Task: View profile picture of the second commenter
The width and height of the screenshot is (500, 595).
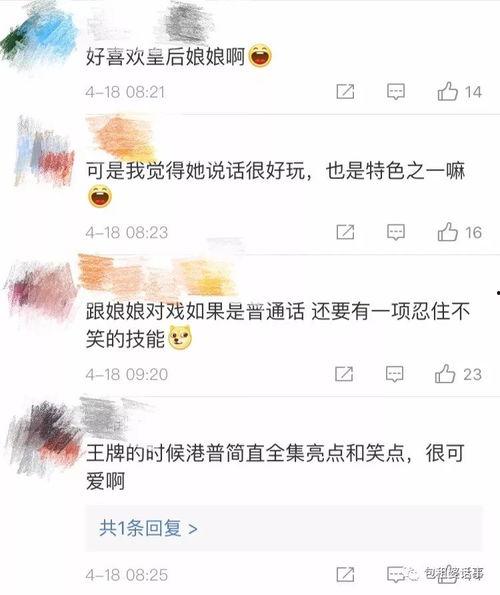Action: coord(44,152)
